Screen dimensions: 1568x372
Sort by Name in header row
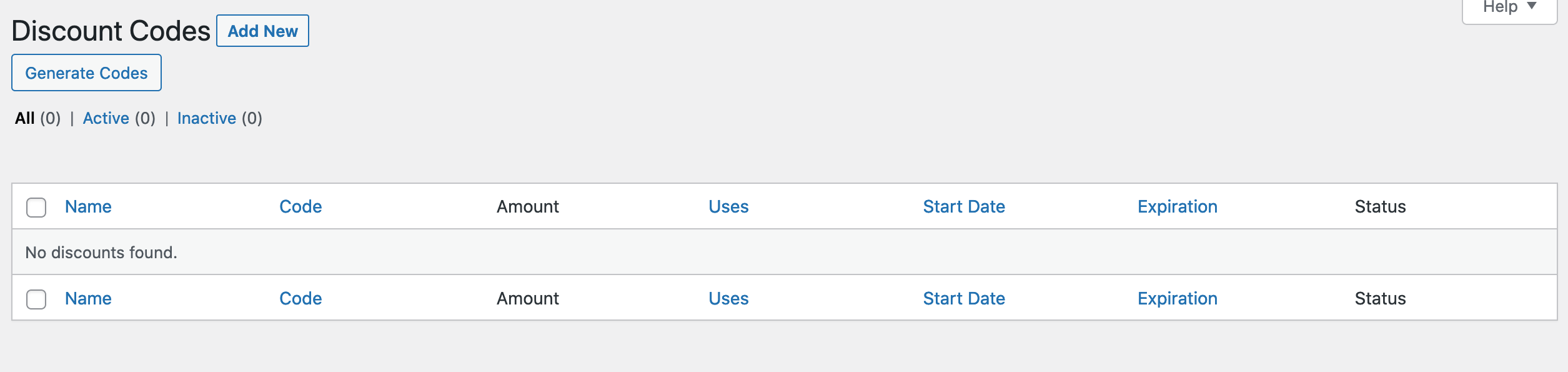pyautogui.click(x=88, y=207)
